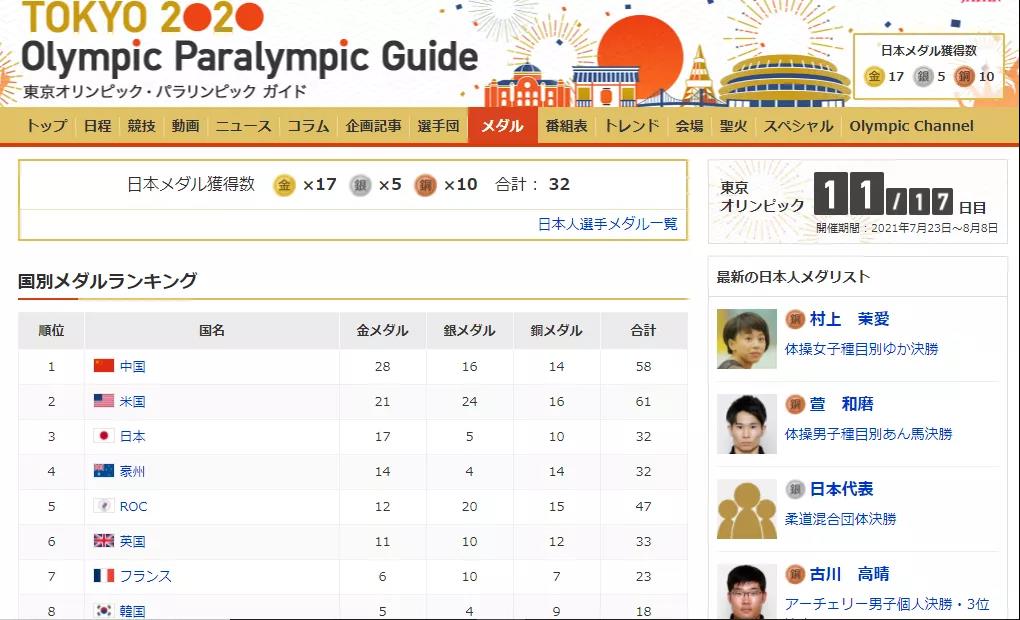Click the Australia flag icon
1020x620 pixels.
pos(103,471)
